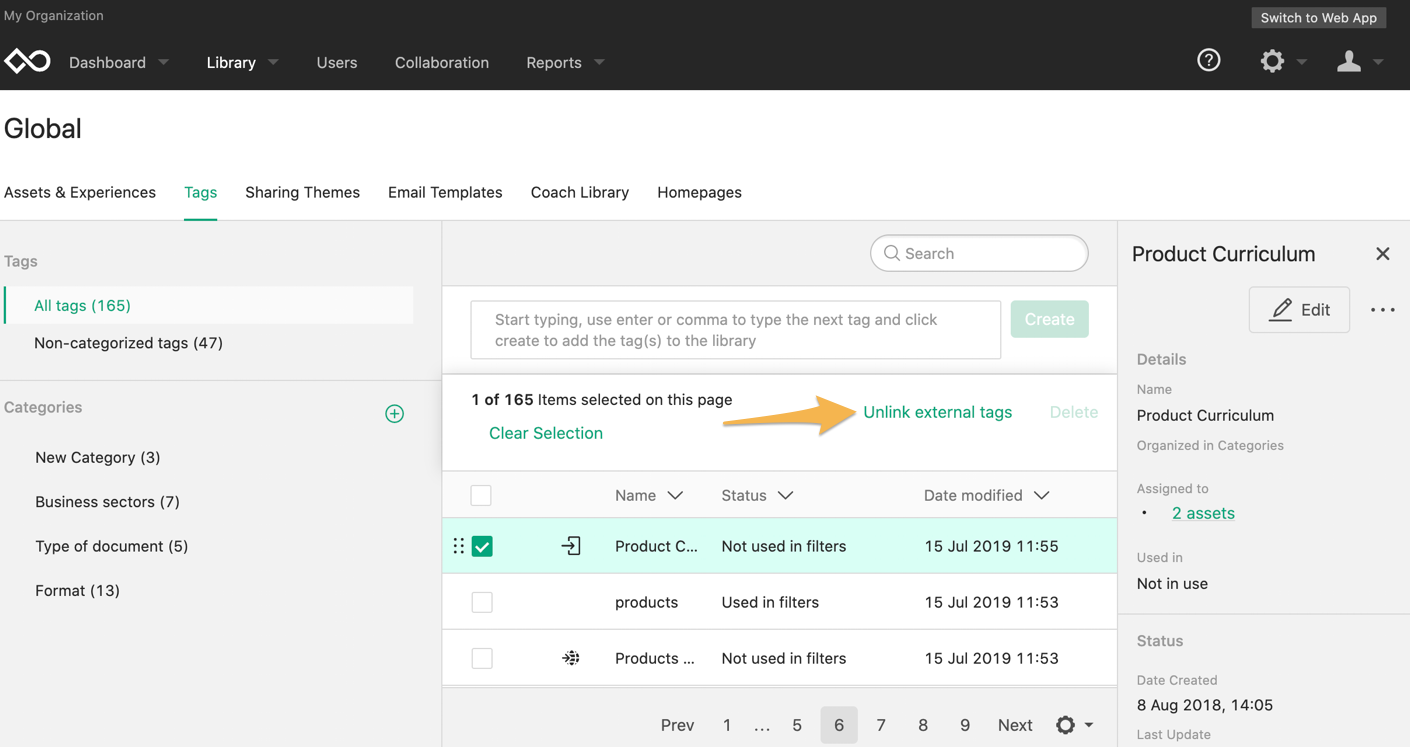Open the settings gear dropdown arrow
This screenshot has width=1410, height=747.
pyautogui.click(x=1302, y=62)
